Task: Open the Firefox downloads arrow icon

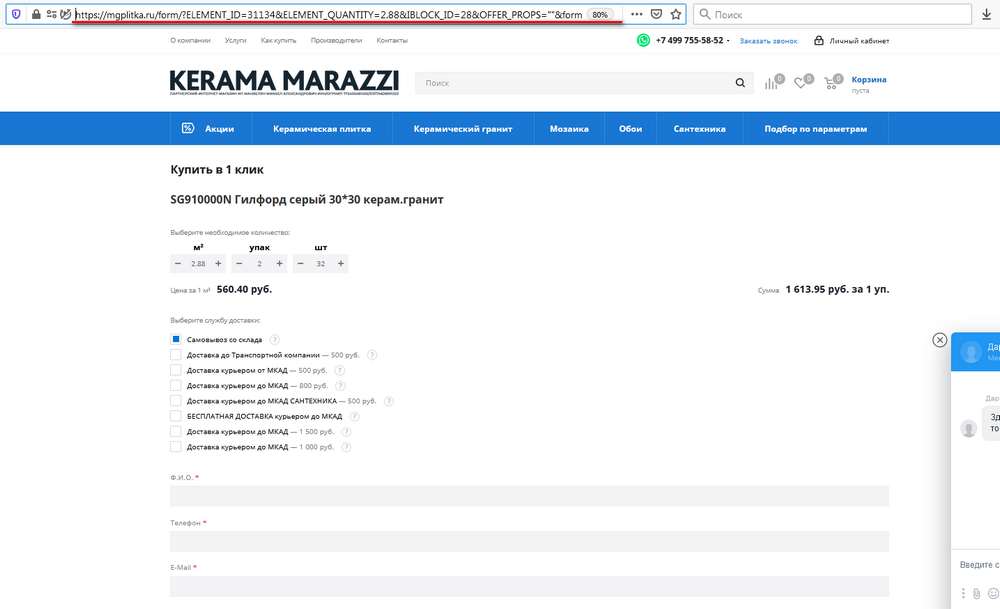Action: tap(987, 15)
